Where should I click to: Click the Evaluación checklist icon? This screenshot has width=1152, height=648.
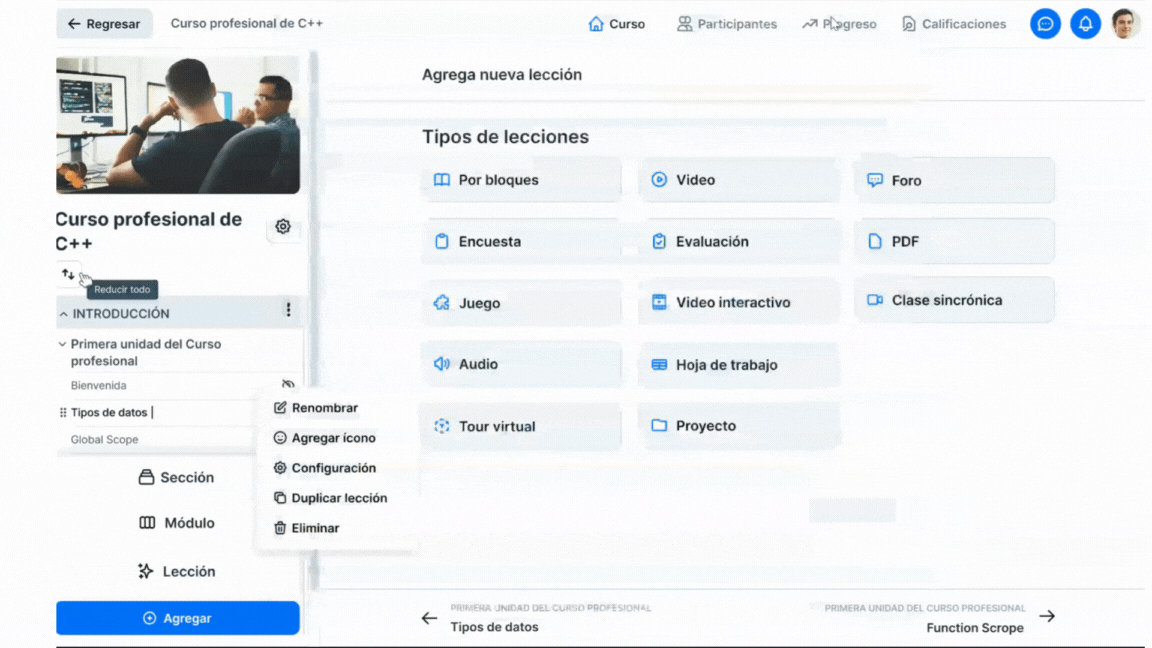(x=659, y=241)
